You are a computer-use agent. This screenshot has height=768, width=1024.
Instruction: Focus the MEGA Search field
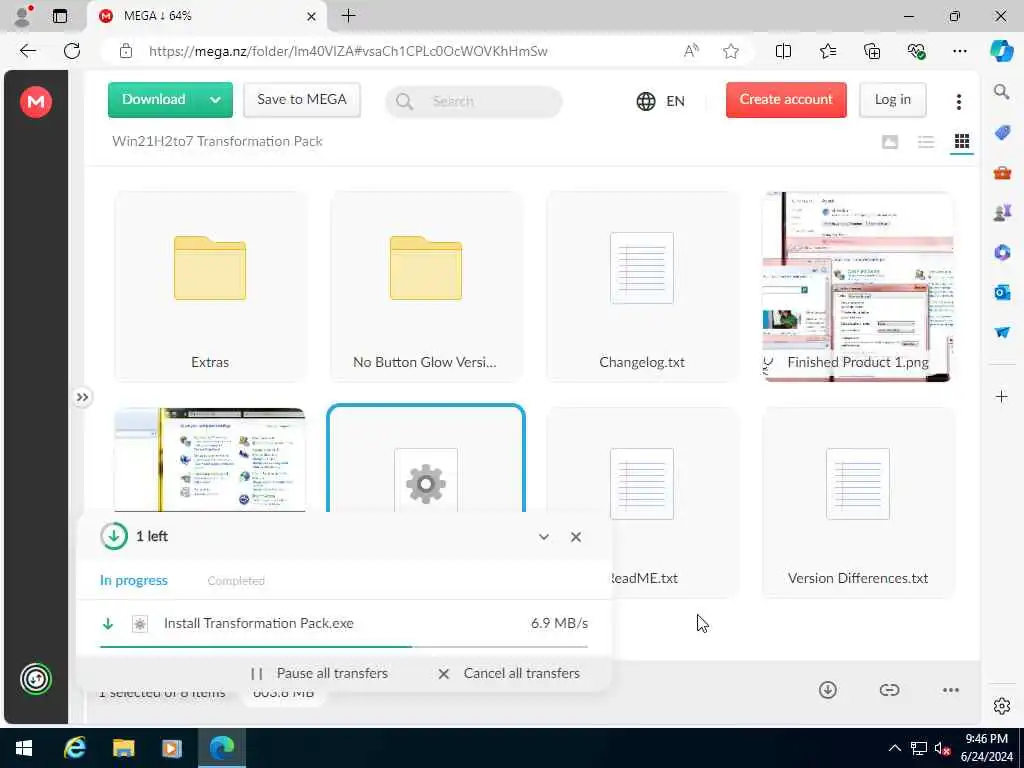click(473, 101)
